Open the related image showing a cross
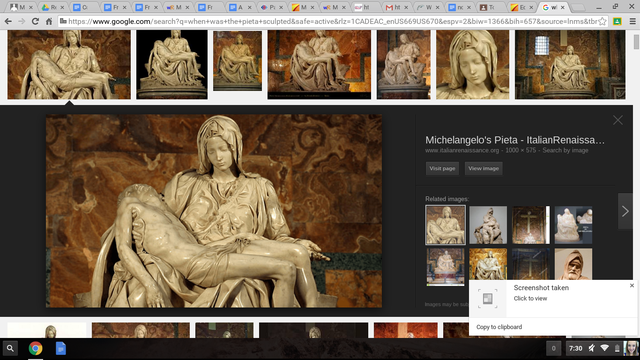The width and height of the screenshot is (640, 360). [531, 225]
